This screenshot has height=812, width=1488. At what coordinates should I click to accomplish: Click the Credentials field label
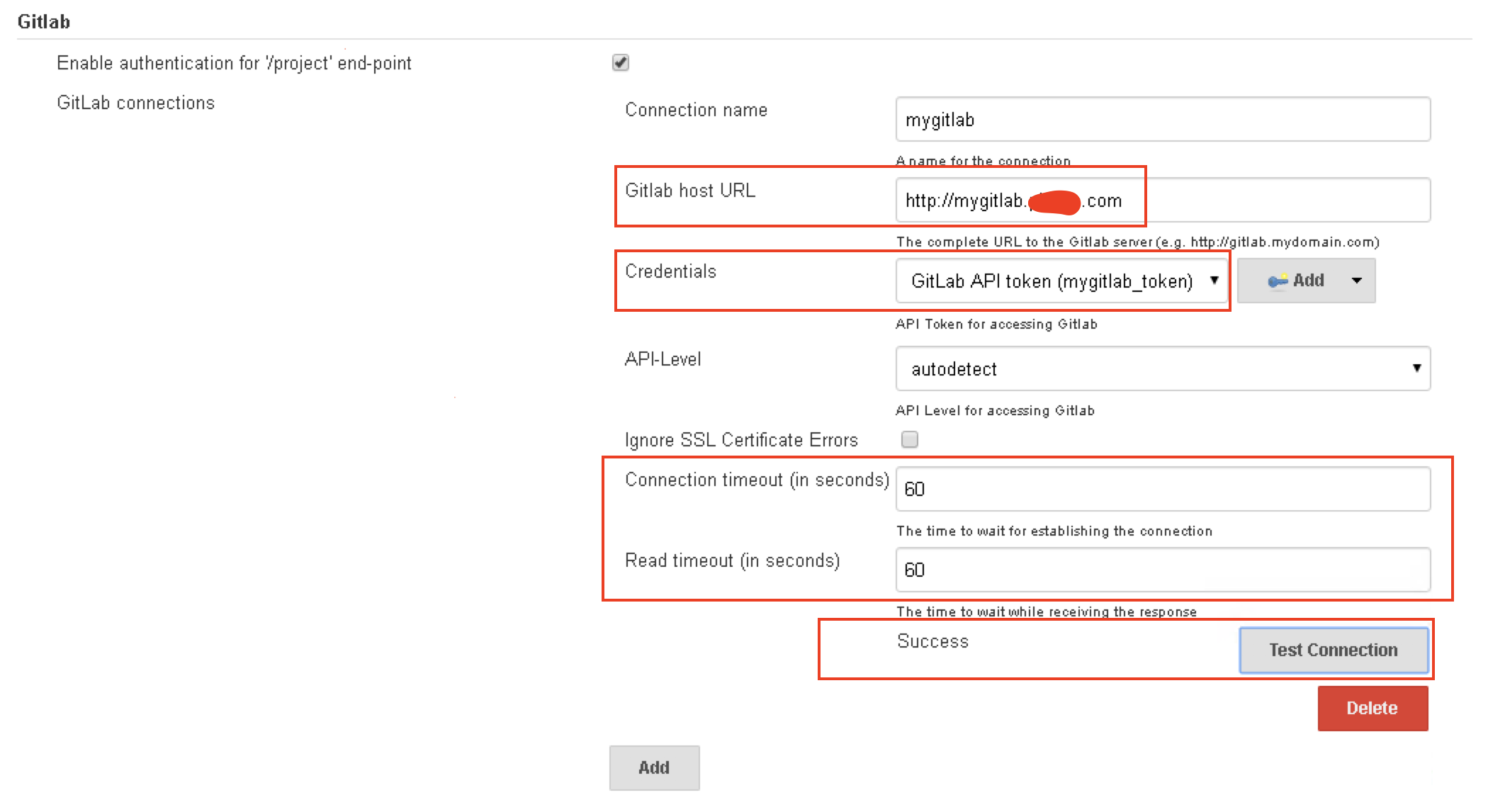[670, 271]
